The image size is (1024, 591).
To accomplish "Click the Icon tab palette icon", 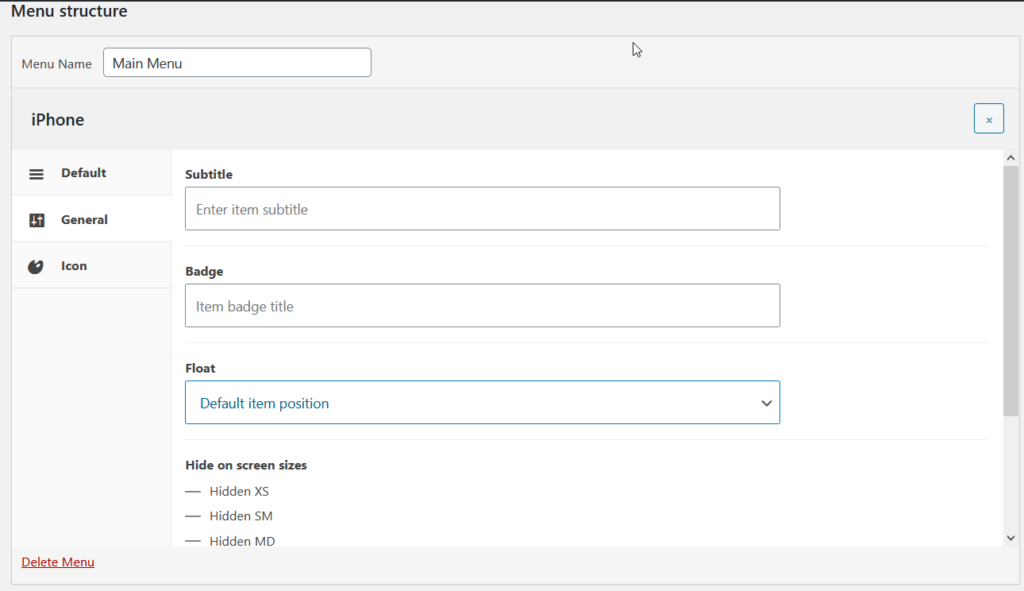I will pos(35,266).
